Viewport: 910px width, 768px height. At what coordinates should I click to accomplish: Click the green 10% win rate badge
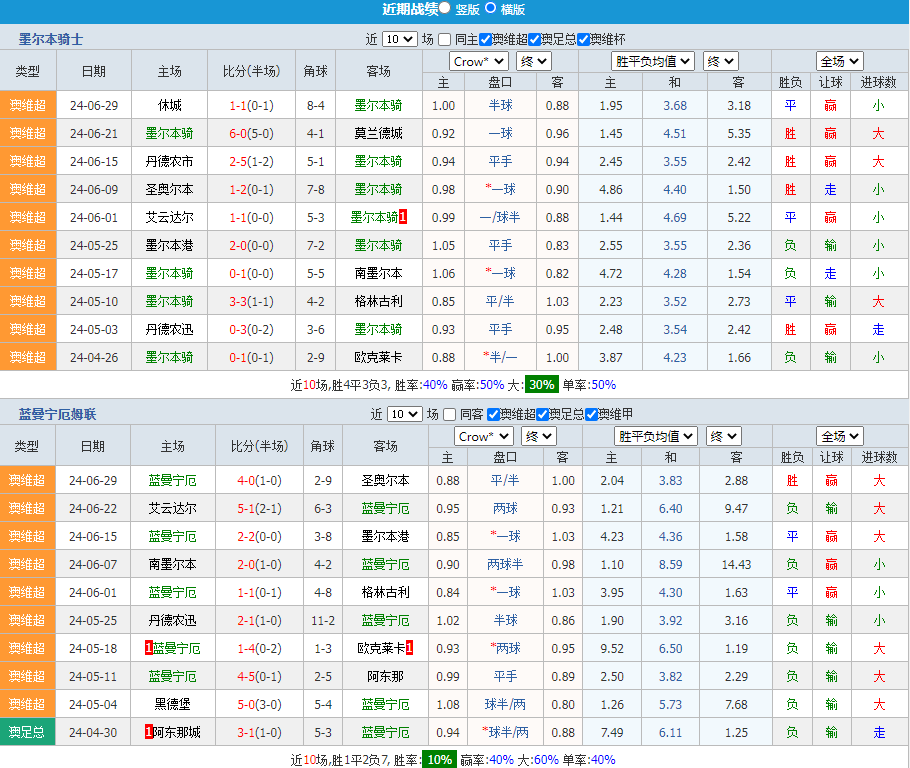(438, 760)
